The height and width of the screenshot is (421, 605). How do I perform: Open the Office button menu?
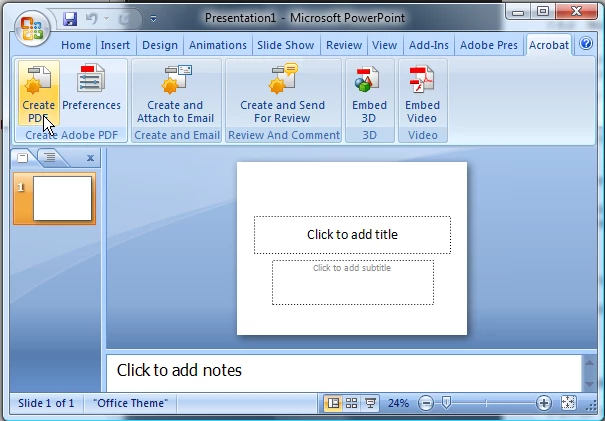(32, 28)
